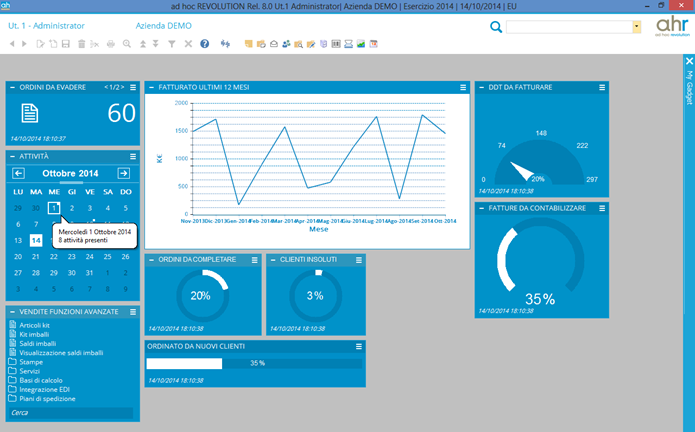
Task: Select day 25 in the calendar
Action: [x=107, y=257]
